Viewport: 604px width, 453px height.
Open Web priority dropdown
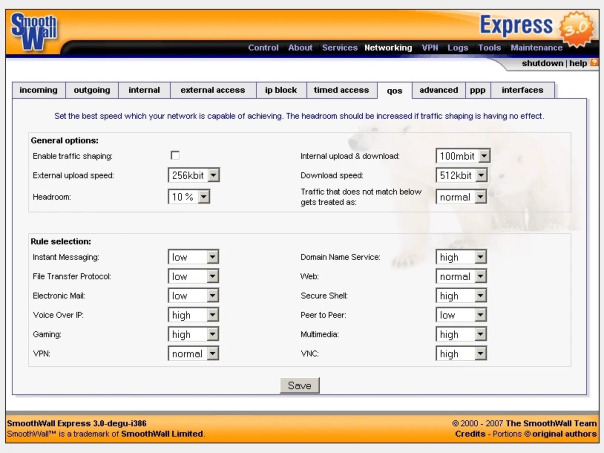tap(461, 276)
